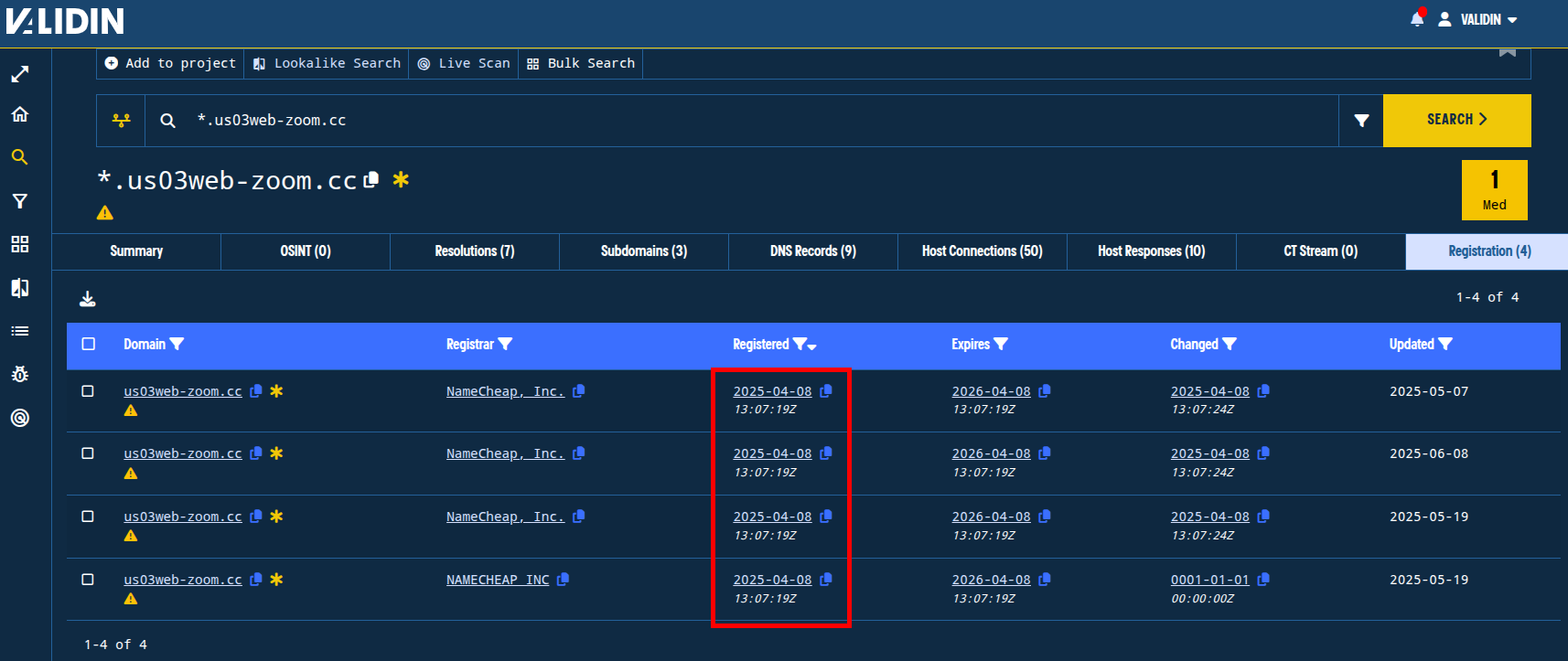Image resolution: width=1568 pixels, height=661 pixels.
Task: Open the sidebar compare pages icon
Action: tap(20, 288)
